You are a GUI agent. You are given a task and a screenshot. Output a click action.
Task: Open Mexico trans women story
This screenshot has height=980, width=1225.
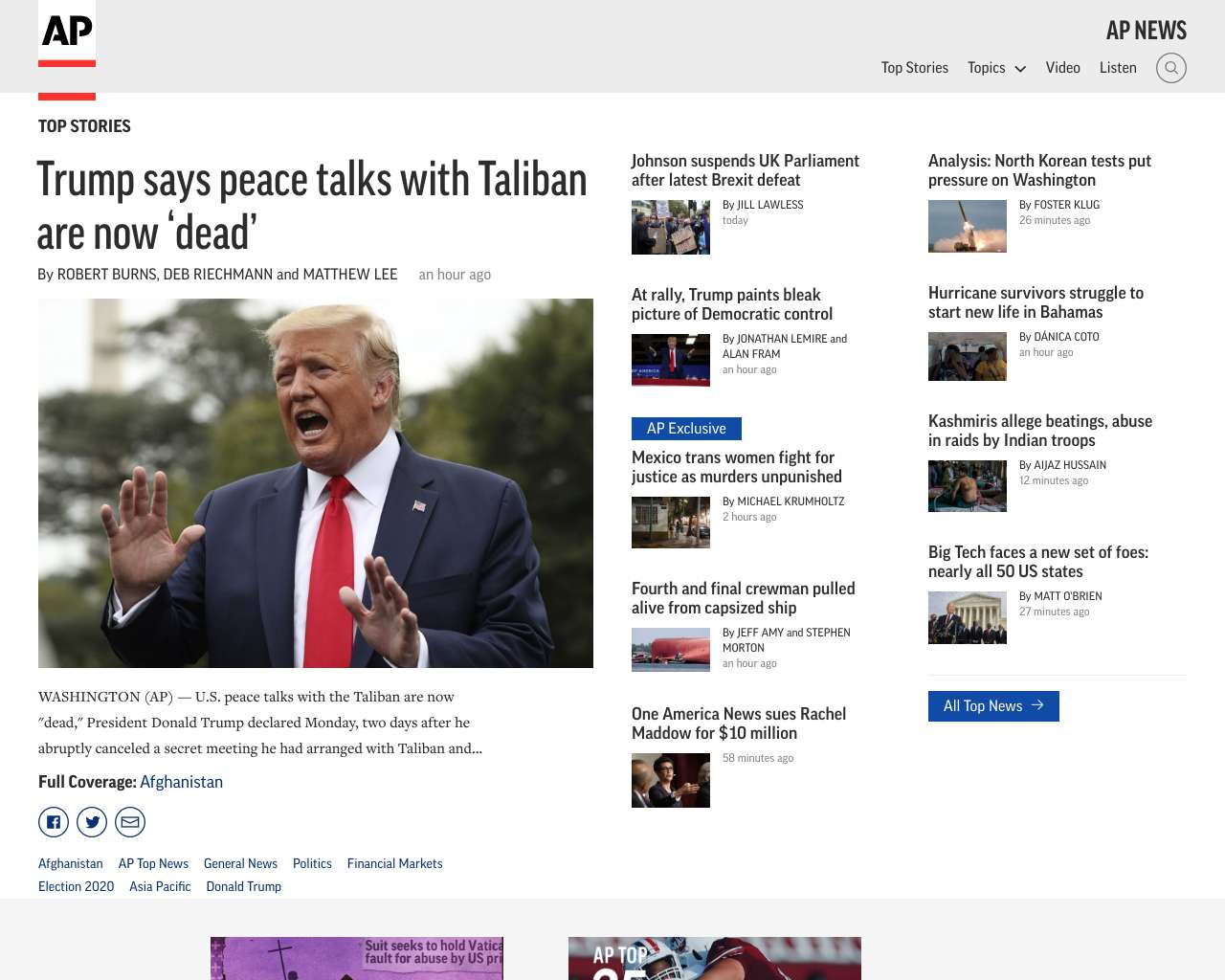(737, 467)
